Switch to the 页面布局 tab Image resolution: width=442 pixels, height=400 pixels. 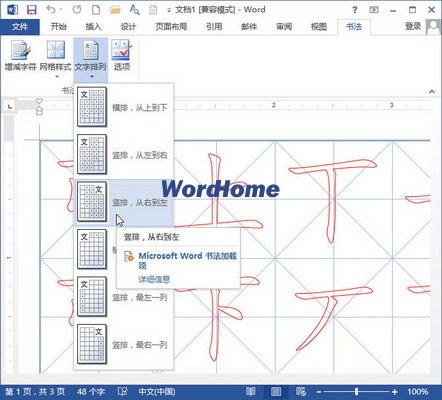click(x=171, y=27)
